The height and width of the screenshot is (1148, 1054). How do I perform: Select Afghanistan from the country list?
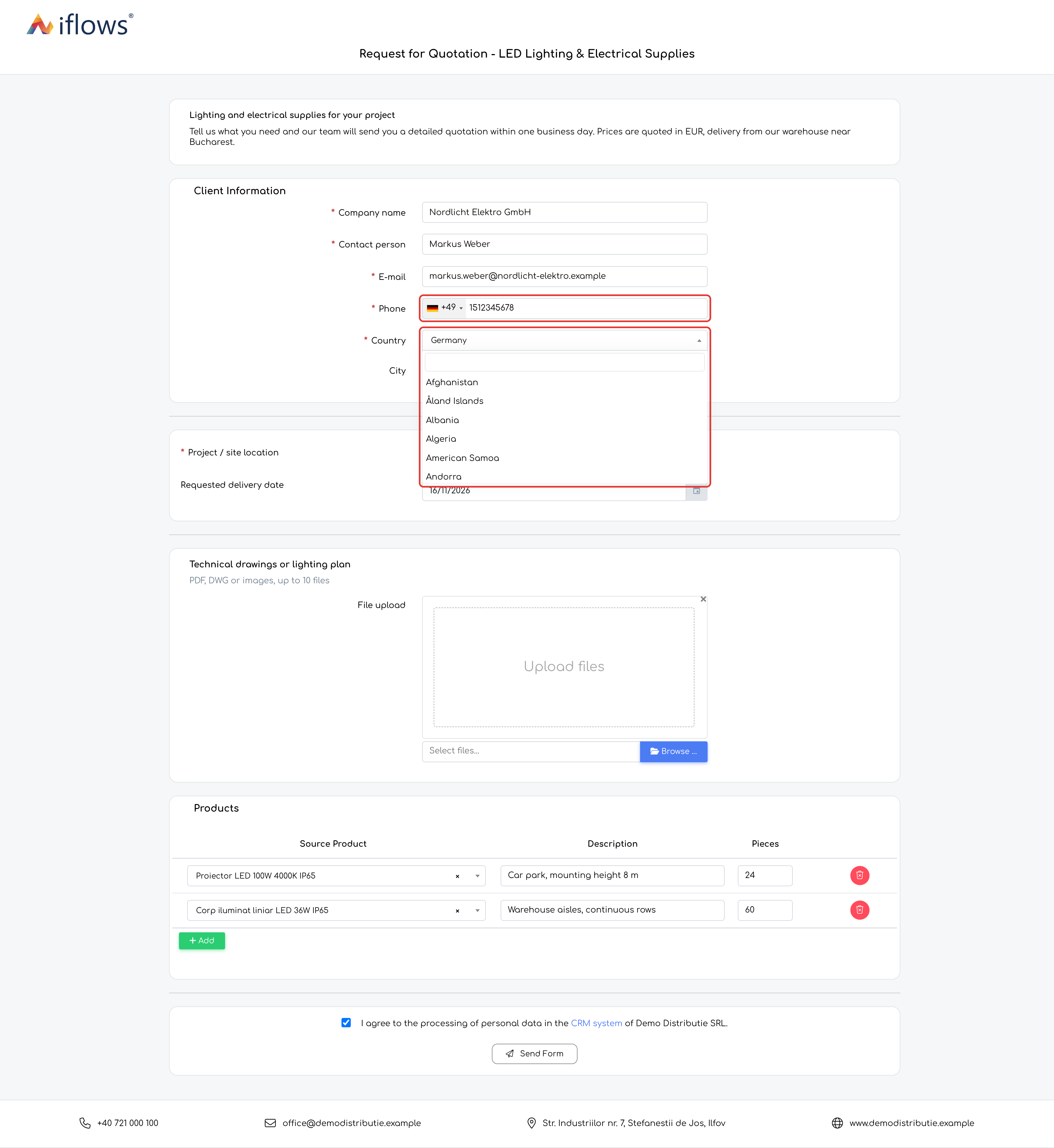point(565,382)
